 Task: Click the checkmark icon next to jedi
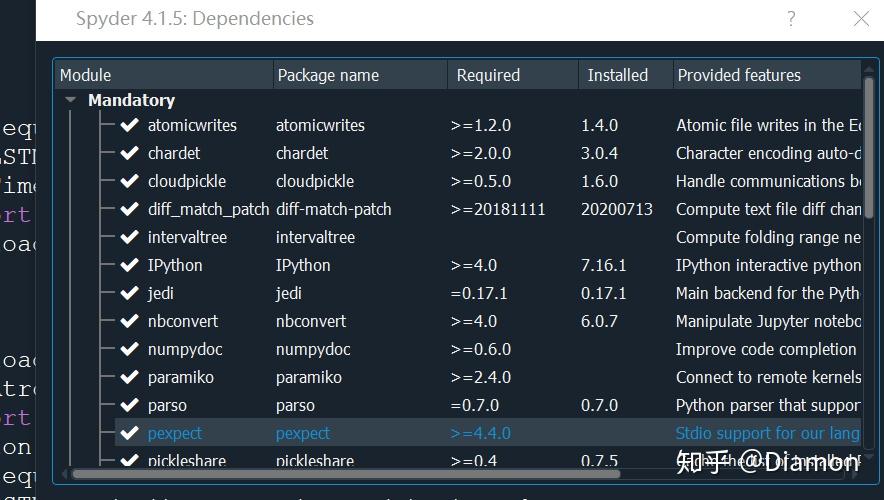(x=130, y=293)
